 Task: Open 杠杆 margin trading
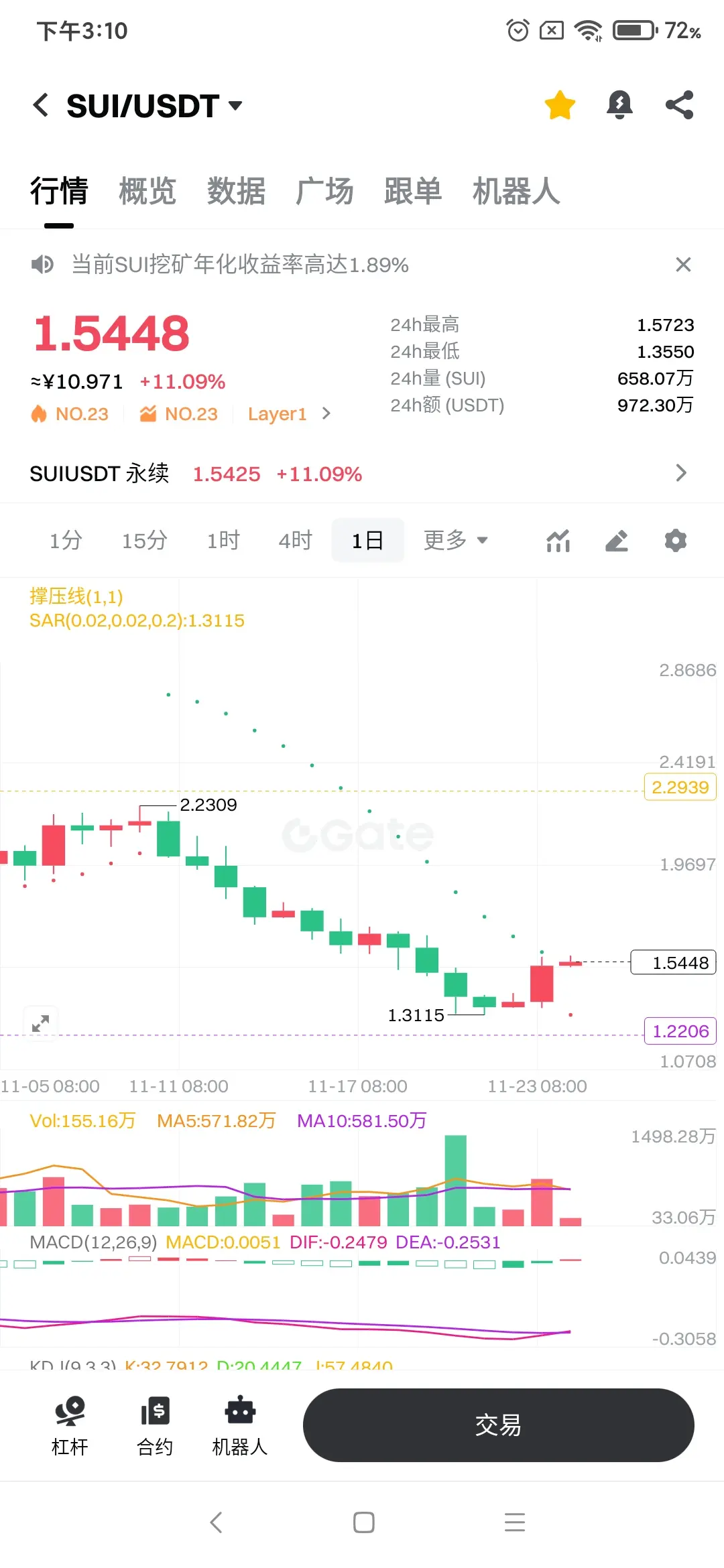pos(70,1425)
